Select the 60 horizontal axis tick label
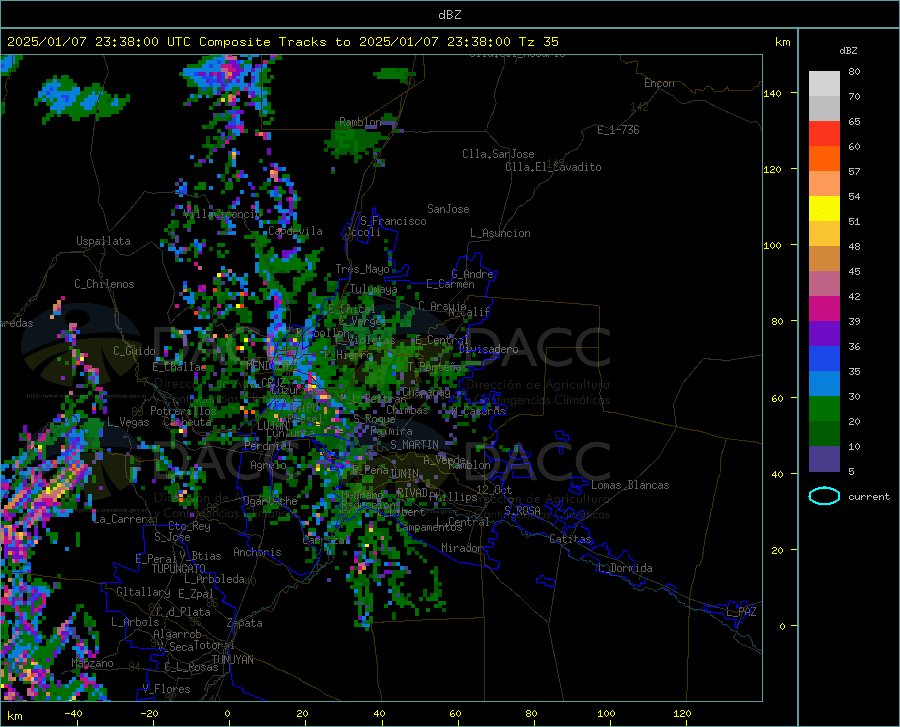Viewport: 900px width, 727px height. (455, 713)
